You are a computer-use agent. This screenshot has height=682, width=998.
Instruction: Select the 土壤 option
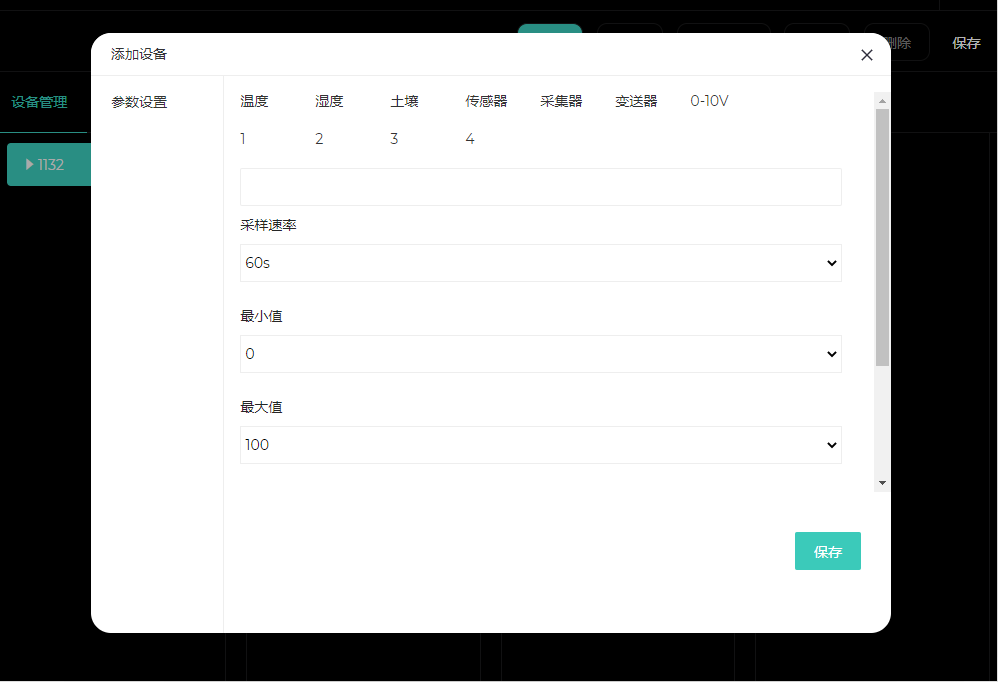click(404, 101)
